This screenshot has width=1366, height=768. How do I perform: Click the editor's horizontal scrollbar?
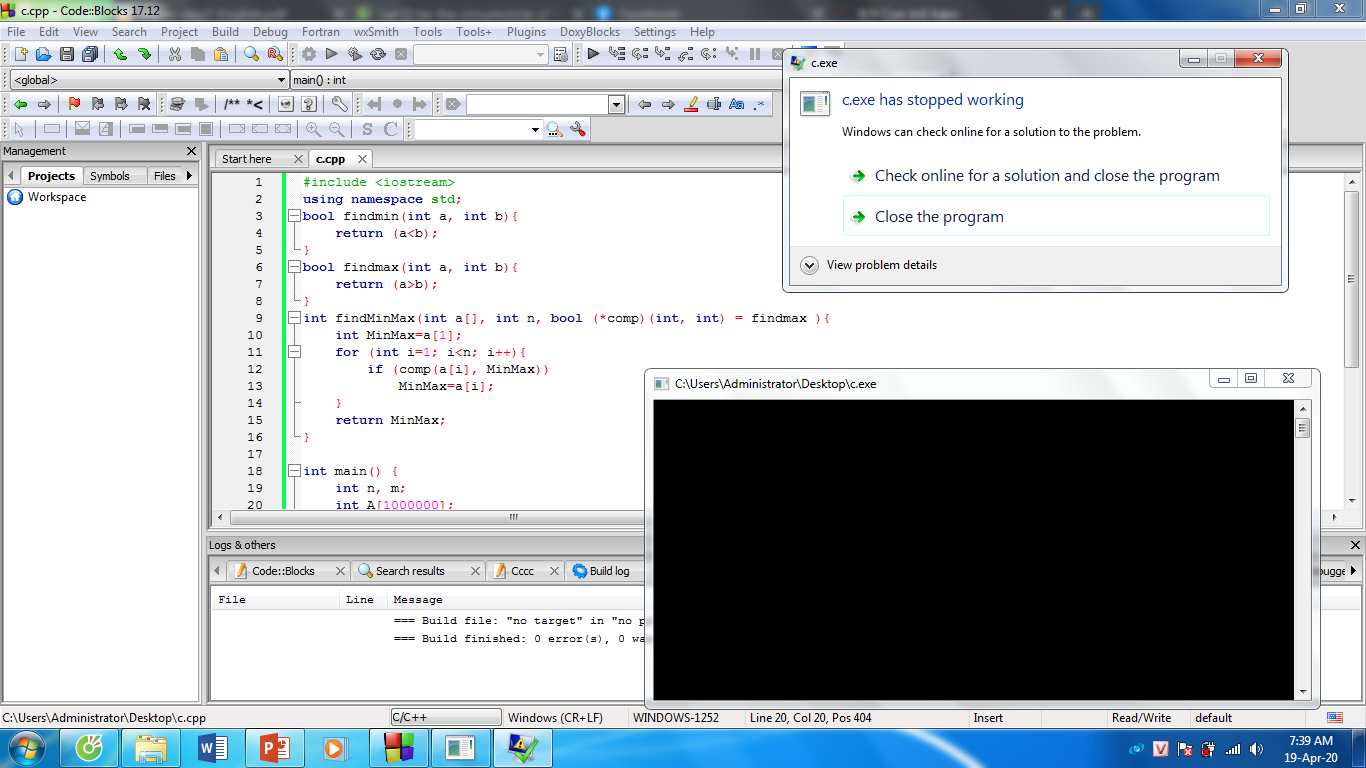pyautogui.click(x=513, y=518)
